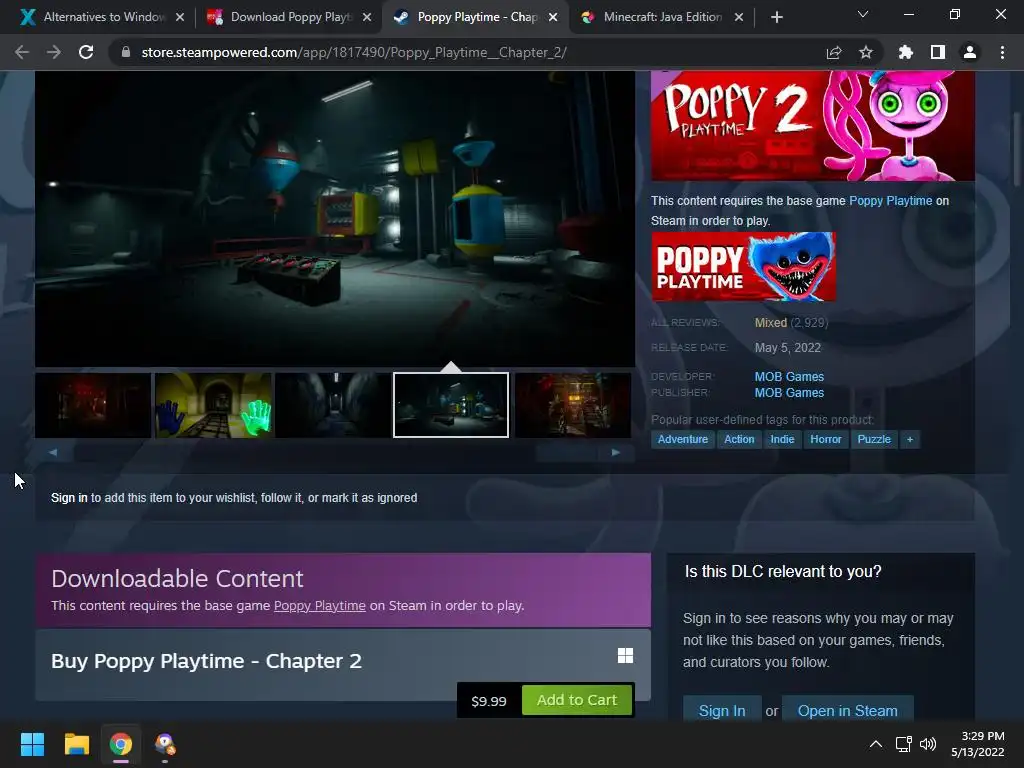Open the Windows Start menu

(32, 744)
